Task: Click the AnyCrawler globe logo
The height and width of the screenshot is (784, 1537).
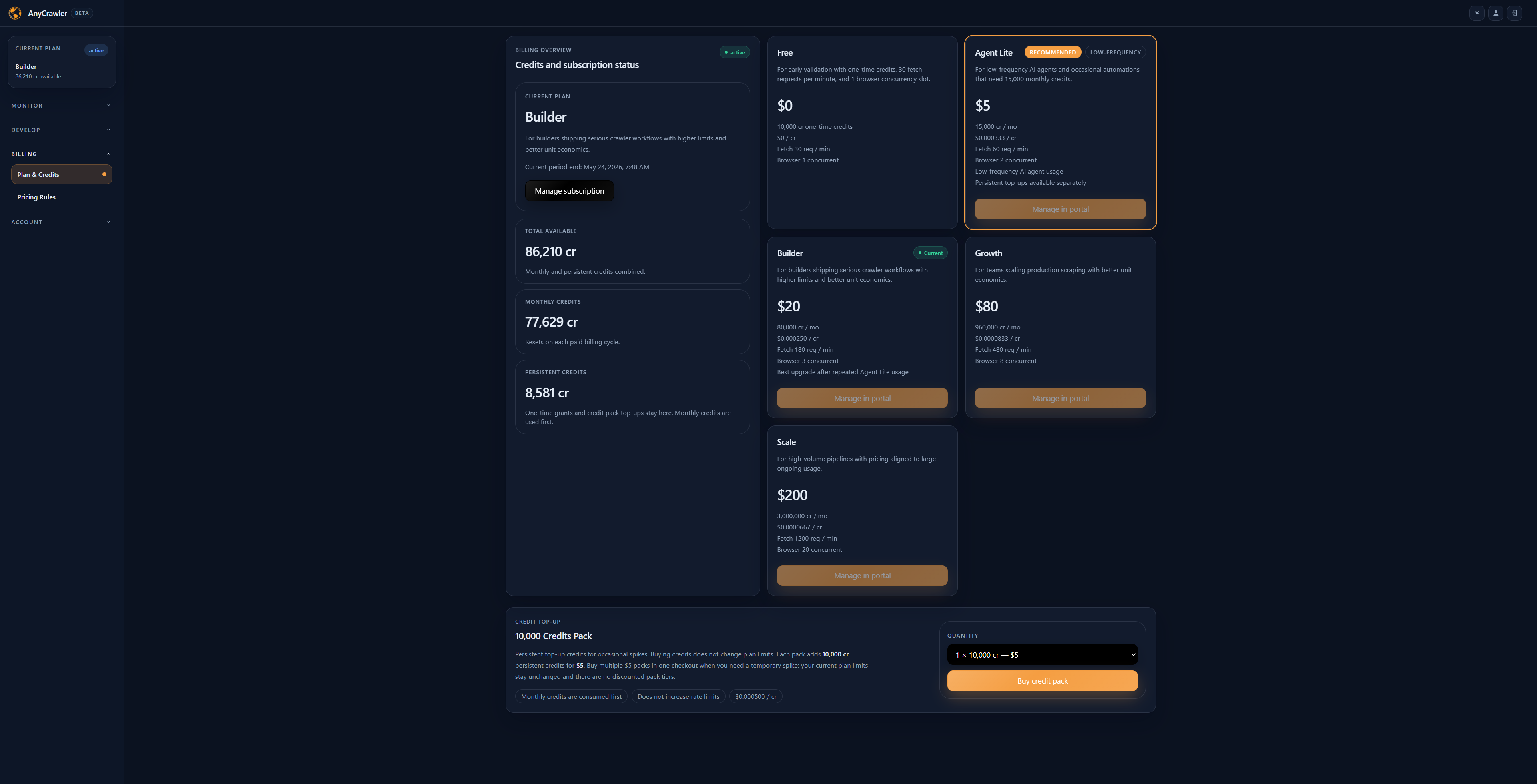Action: click(15, 13)
